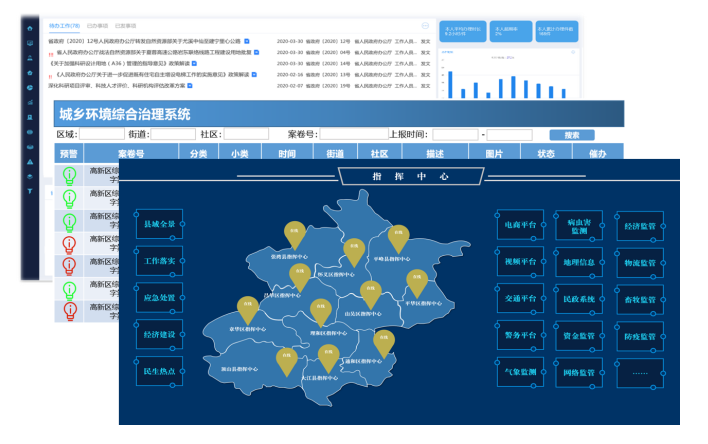Select the 待办工作(78) tab
This screenshot has width=708, height=444.
tap(64, 26)
